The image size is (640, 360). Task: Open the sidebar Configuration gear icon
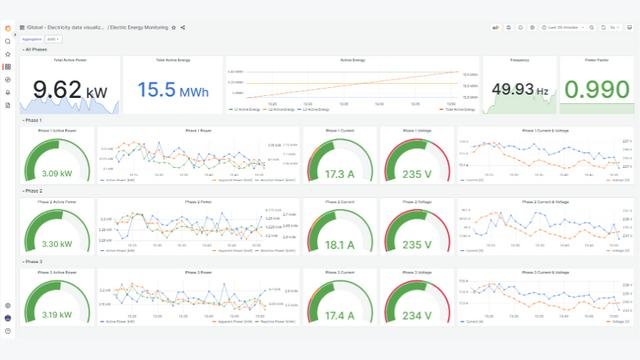pos(8,305)
